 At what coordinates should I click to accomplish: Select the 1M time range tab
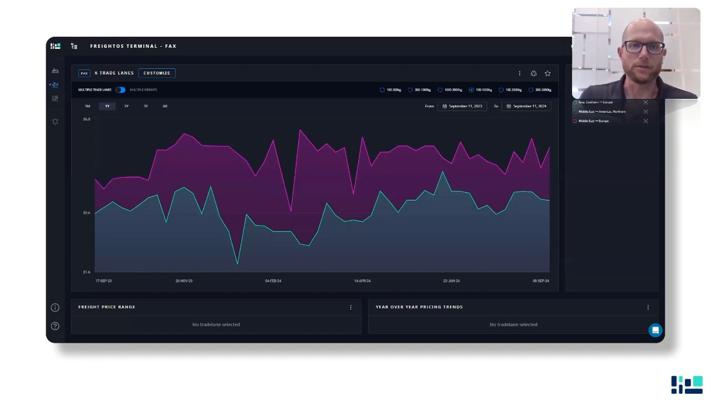tap(87, 106)
